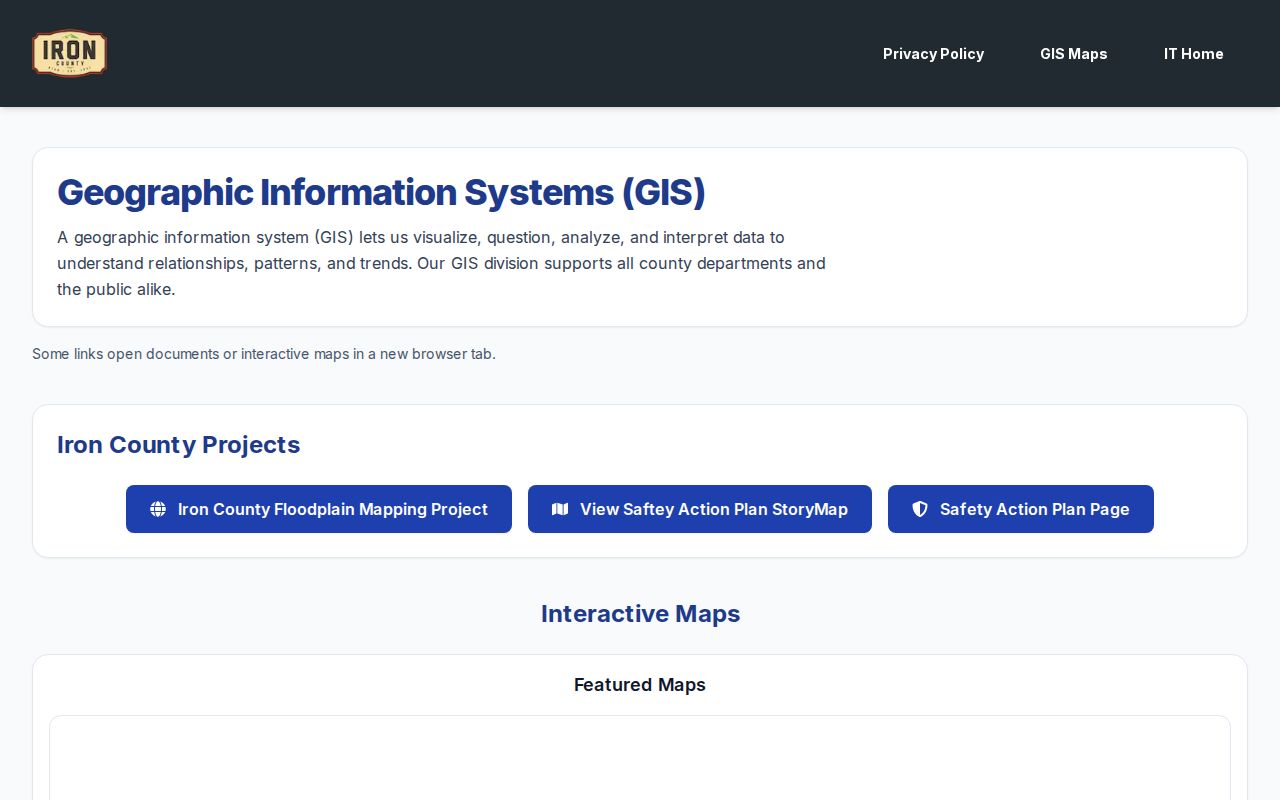This screenshot has width=1280, height=800.
Task: Click the map icon on StoryMap button
Action: (x=560, y=509)
